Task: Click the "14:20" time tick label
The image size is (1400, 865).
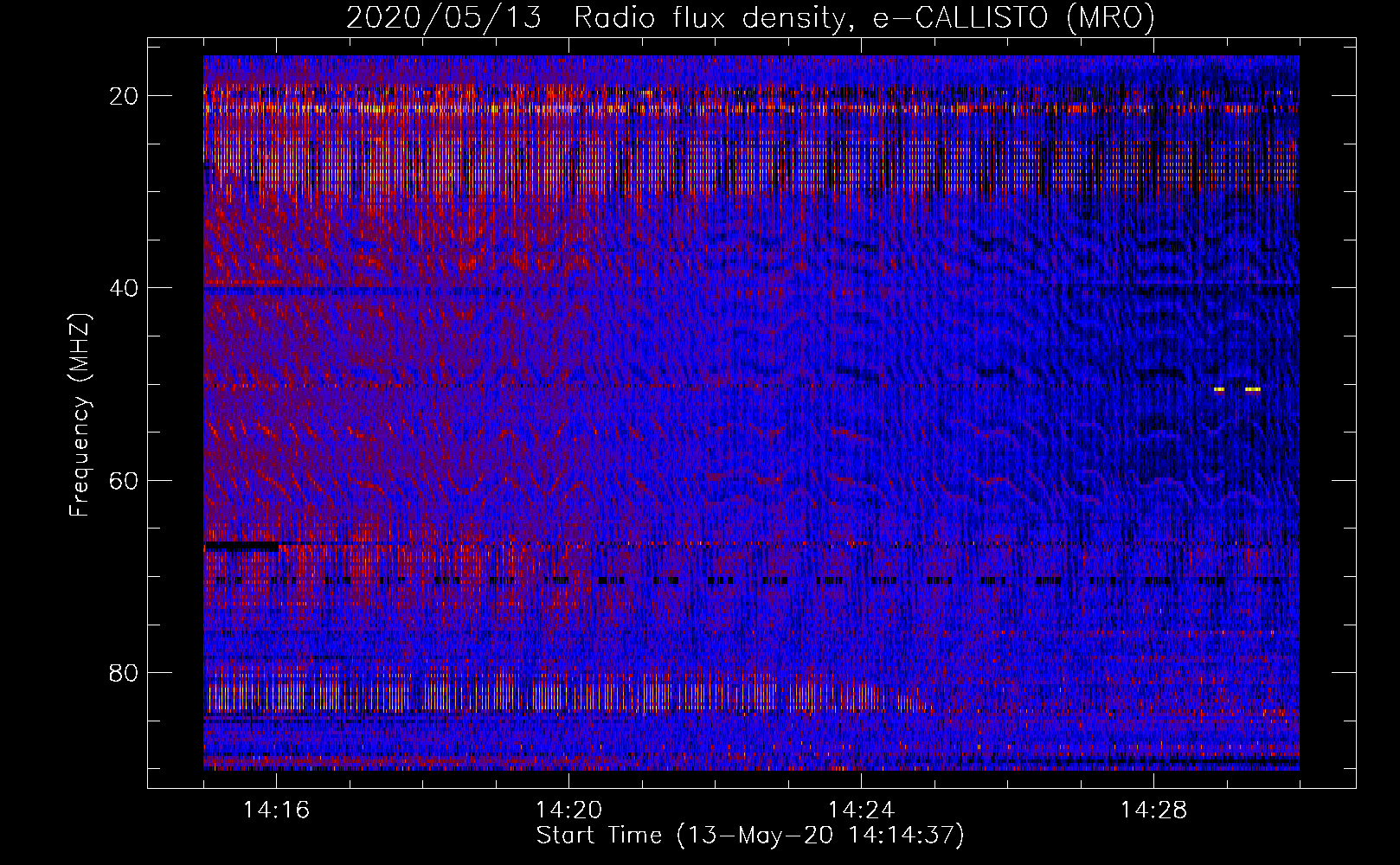Action: pos(568,811)
